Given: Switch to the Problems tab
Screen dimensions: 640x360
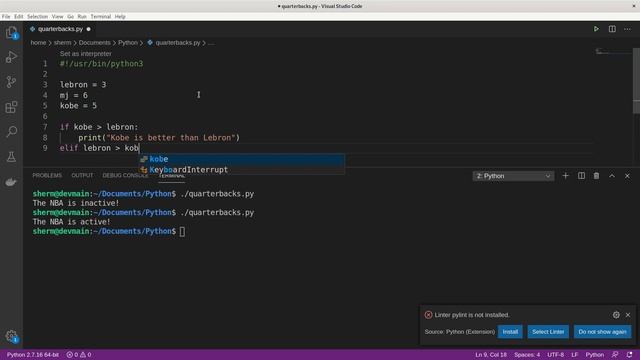Looking at the screenshot, I should click(47, 176).
